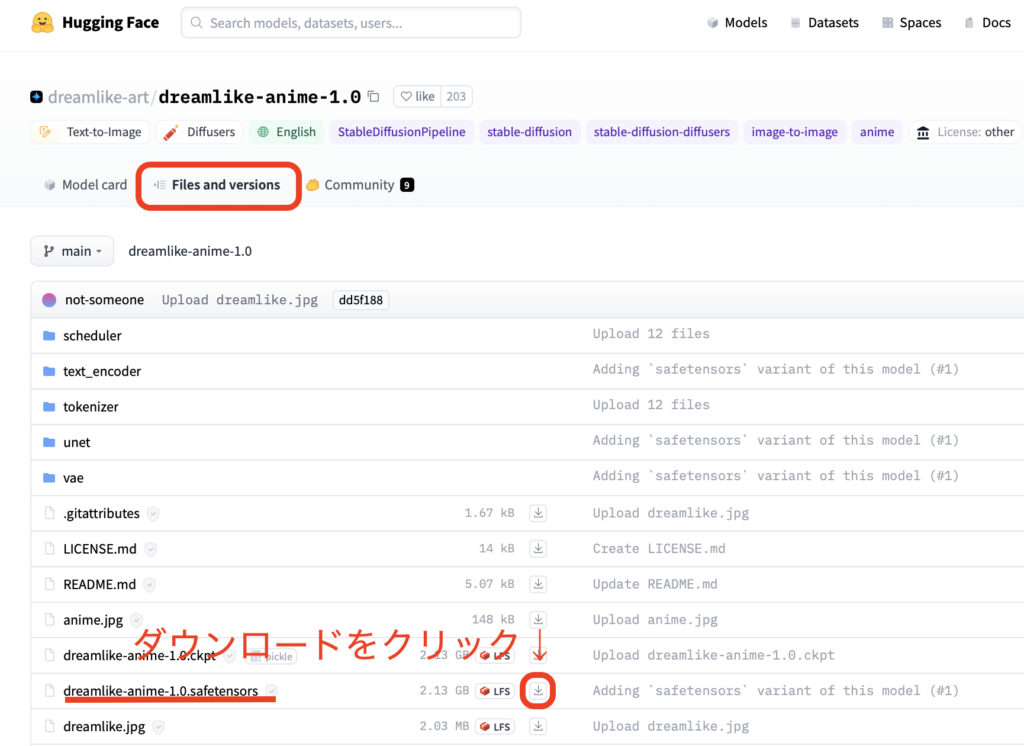Viewport: 1024px width, 746px height.
Task: Open commit dd5f188 hash link
Action: coord(360,300)
